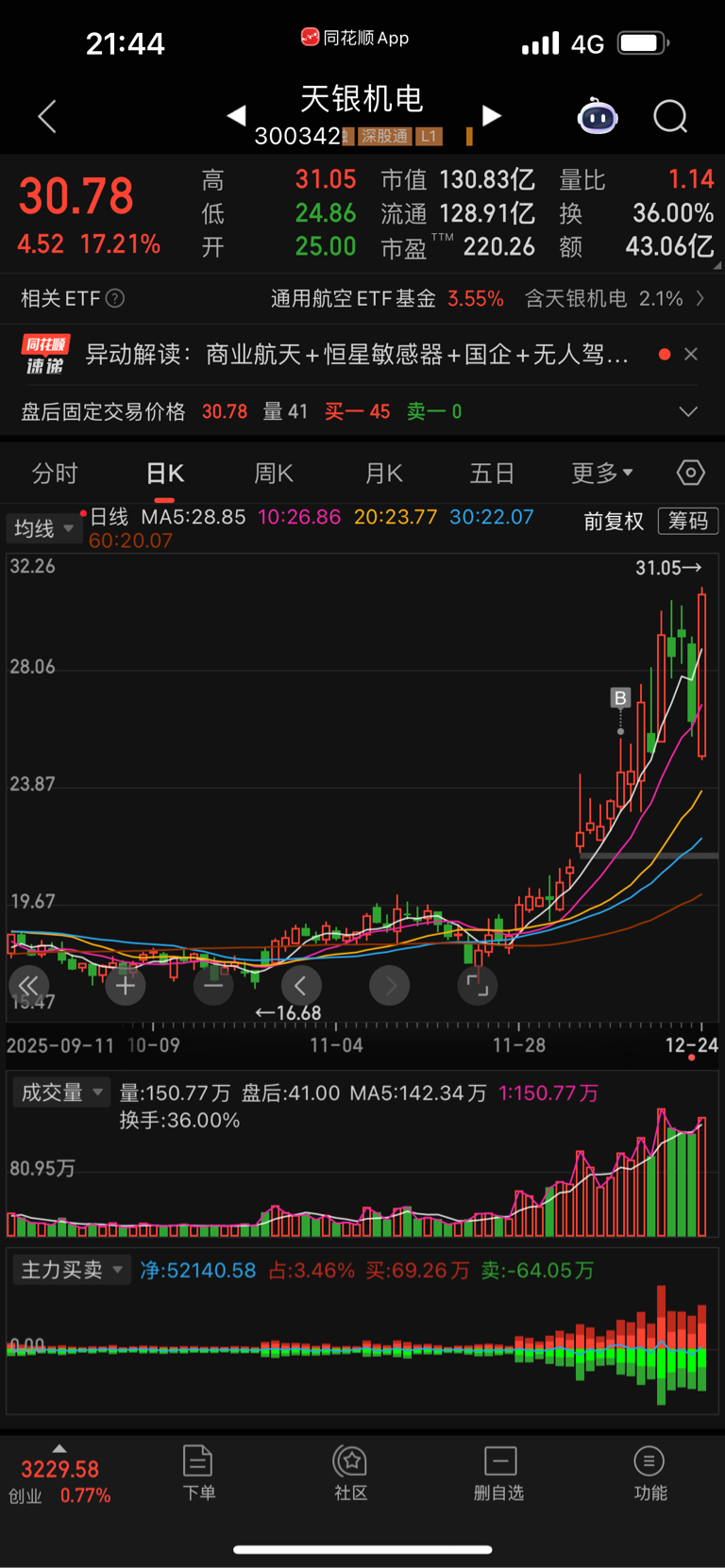Screen dimensions: 725x1568
Task: Tap the B buy marker on the chart
Action: tap(620, 698)
